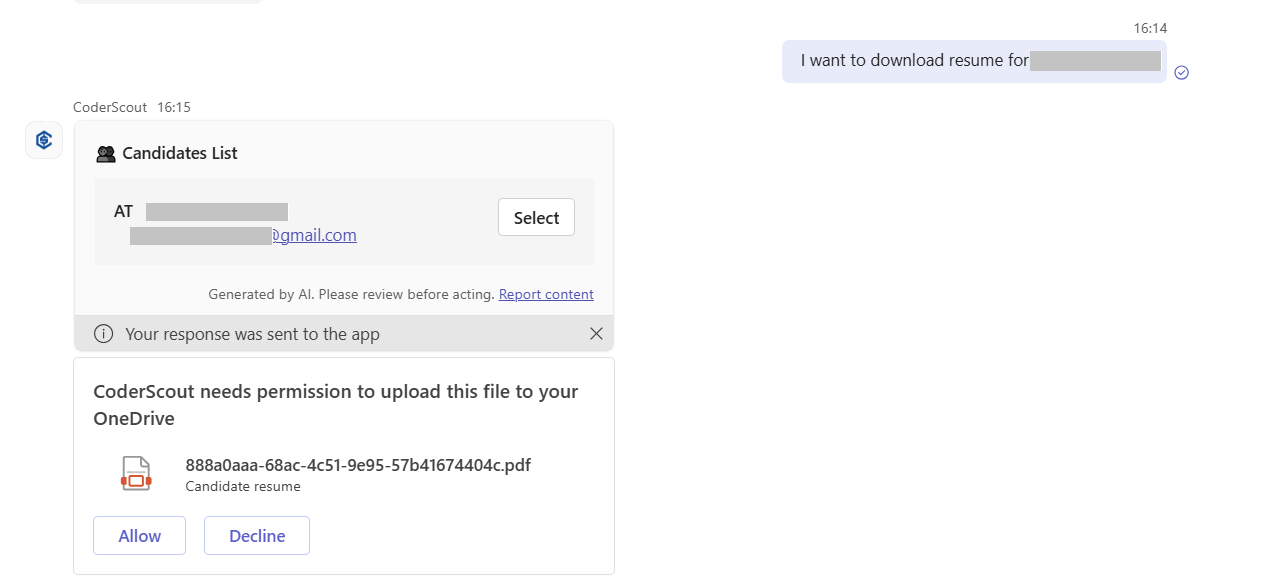1275x585 pixels.
Task: Open the Report content link
Action: (x=546, y=294)
